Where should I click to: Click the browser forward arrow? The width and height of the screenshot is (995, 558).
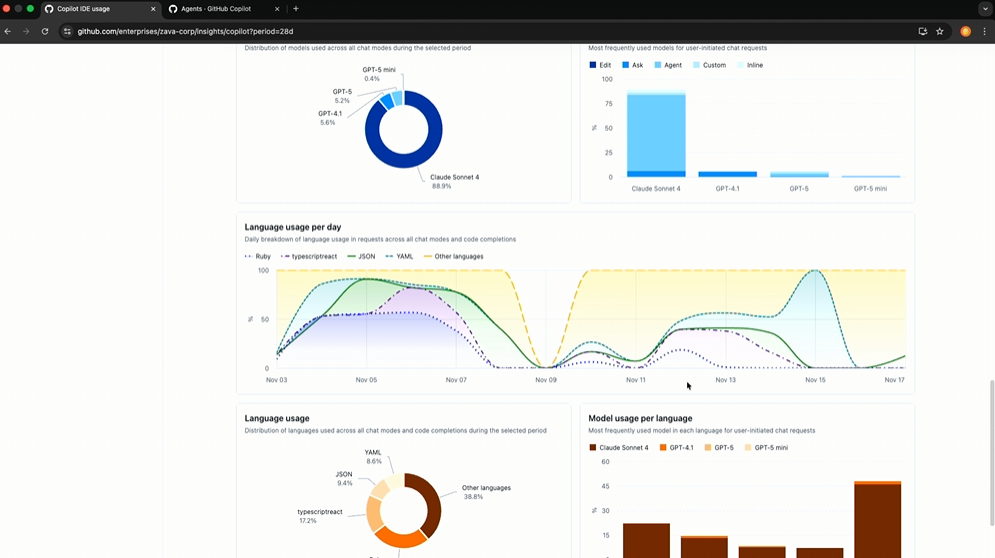tap(26, 31)
